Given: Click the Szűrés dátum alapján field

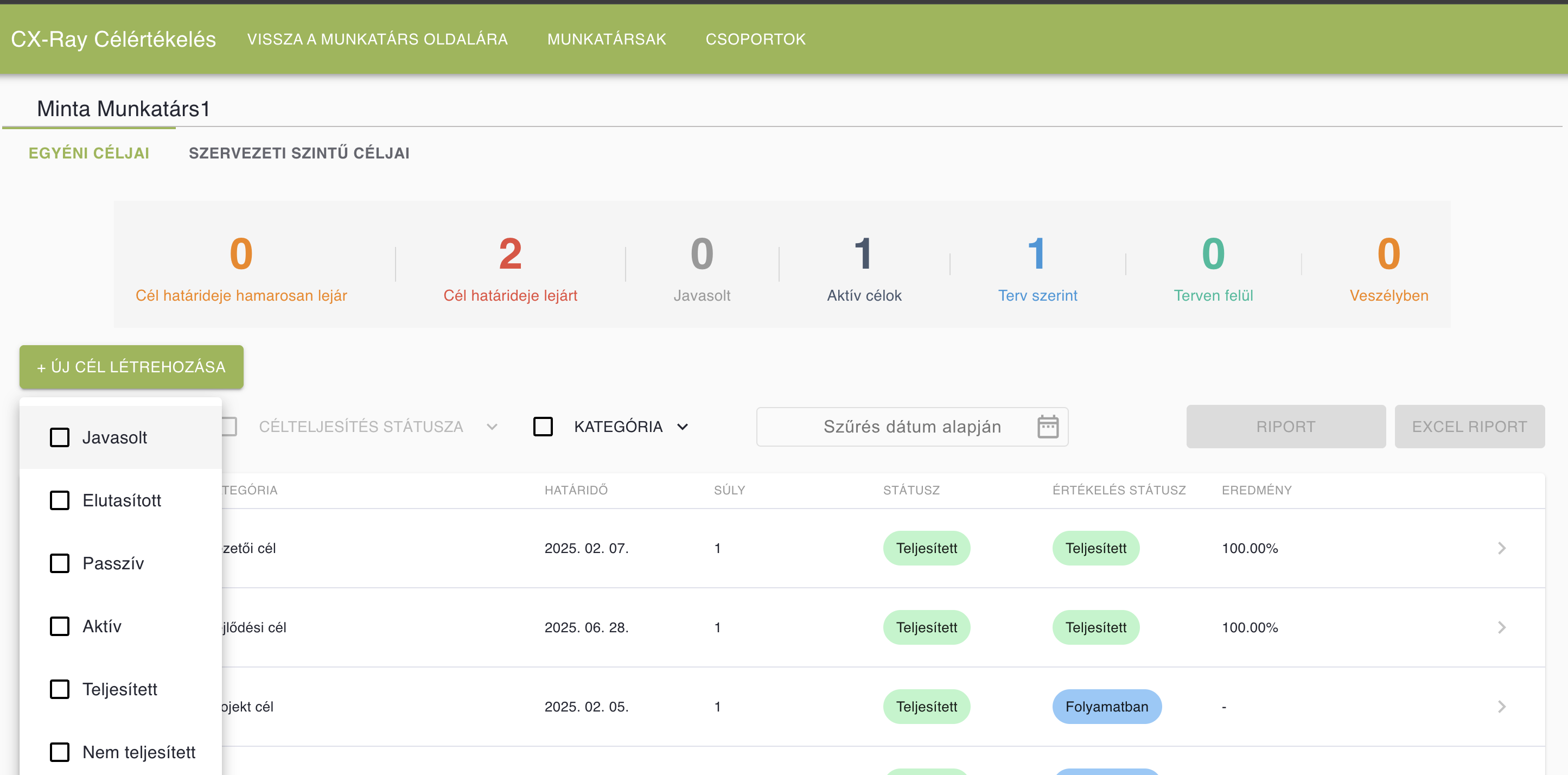Looking at the screenshot, I should (x=911, y=426).
